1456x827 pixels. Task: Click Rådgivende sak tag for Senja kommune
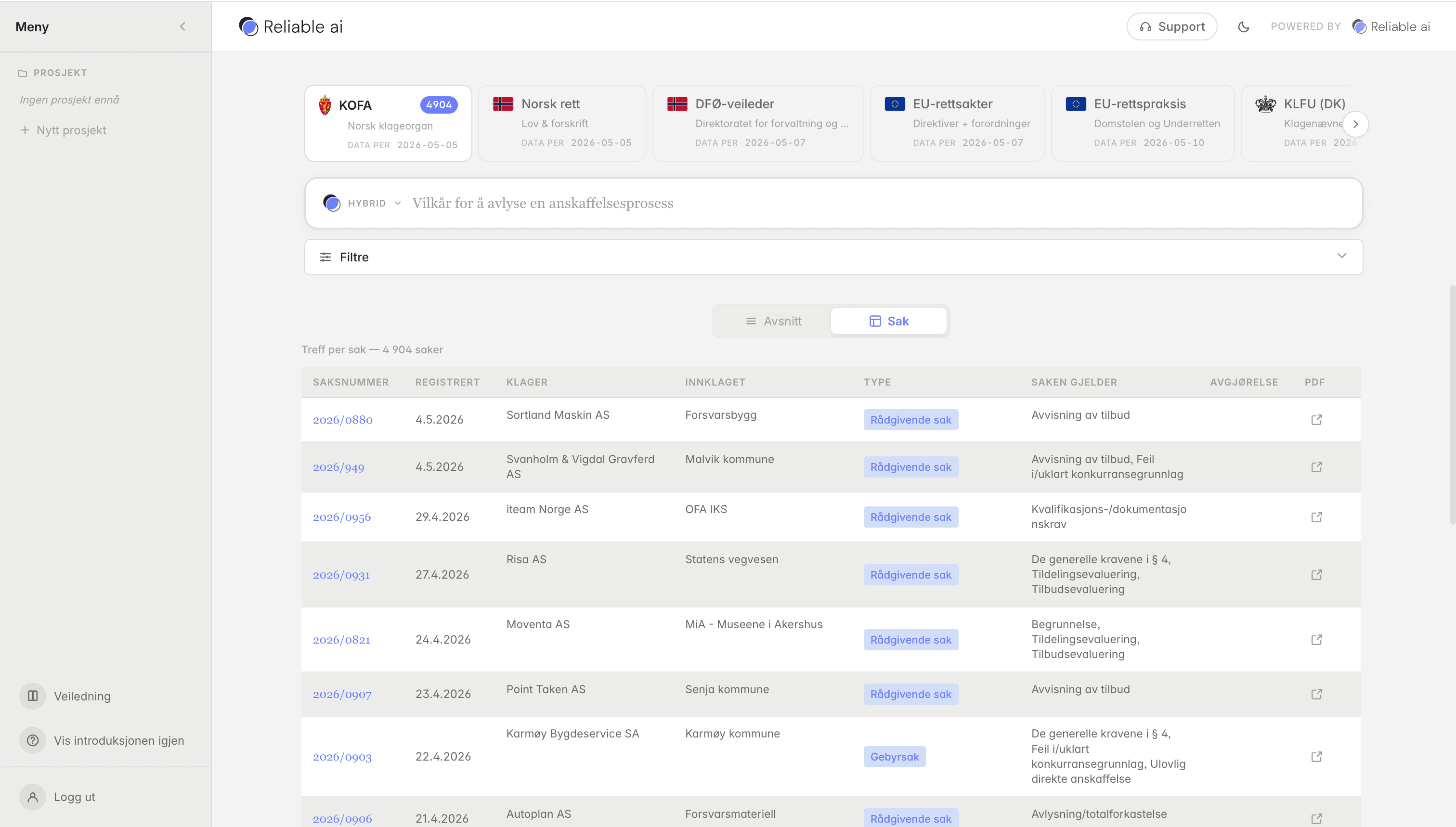(910, 694)
